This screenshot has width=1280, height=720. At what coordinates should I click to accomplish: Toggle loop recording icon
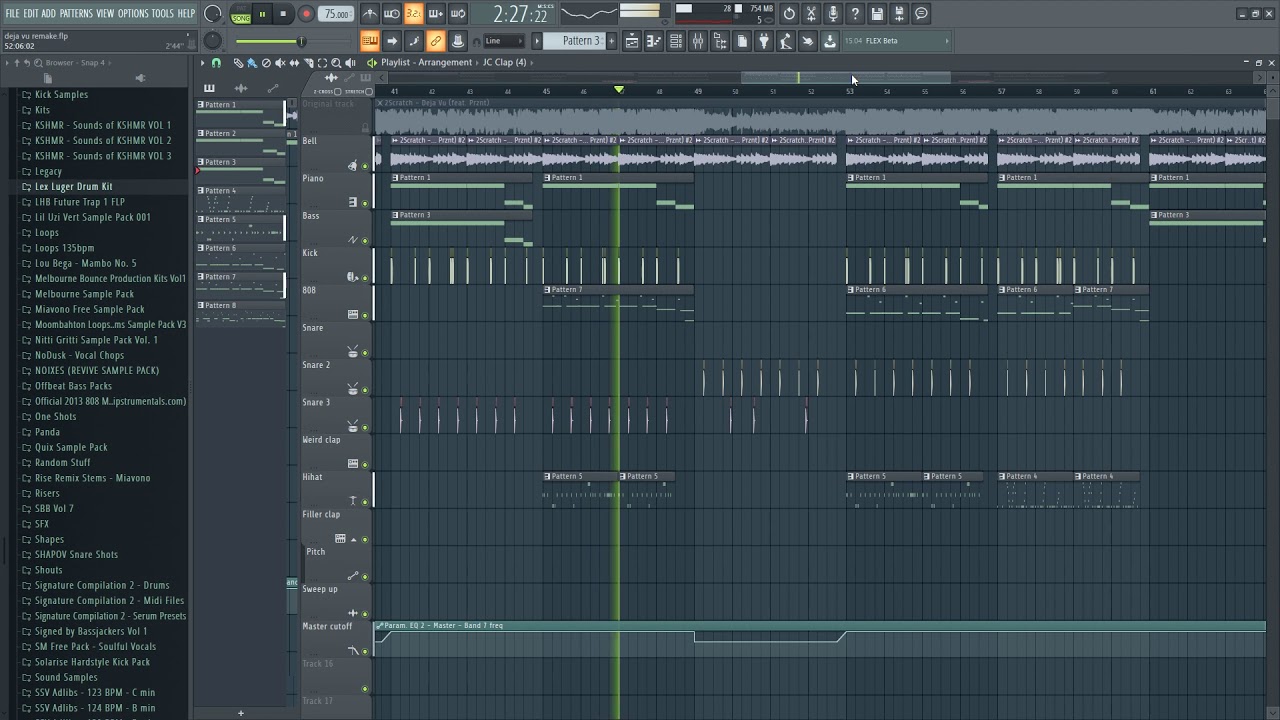click(x=458, y=14)
